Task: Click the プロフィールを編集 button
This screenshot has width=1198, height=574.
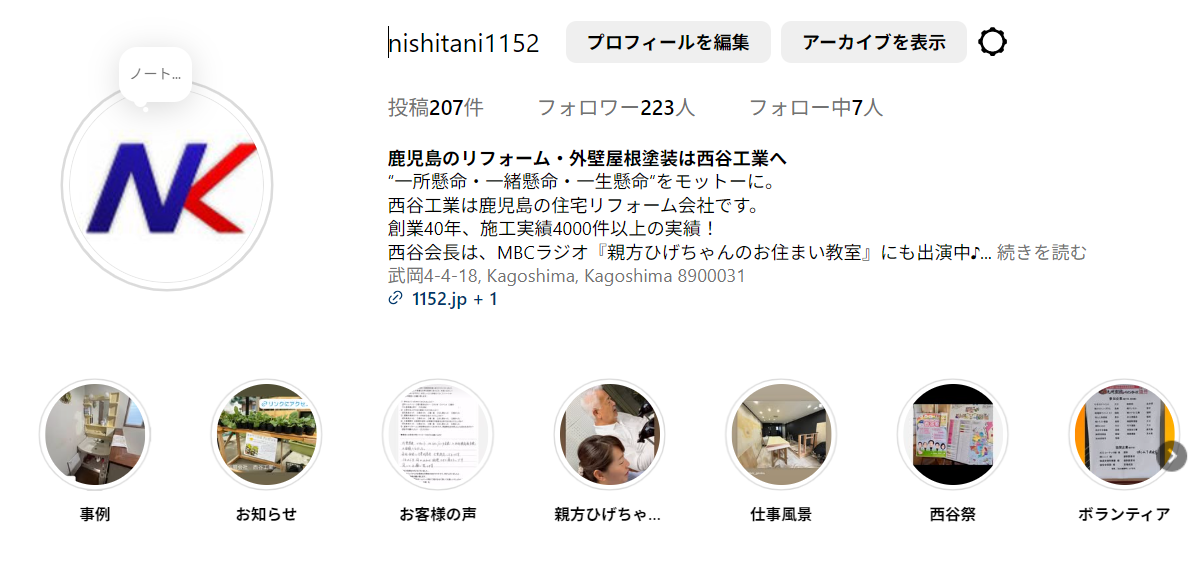Action: (668, 42)
